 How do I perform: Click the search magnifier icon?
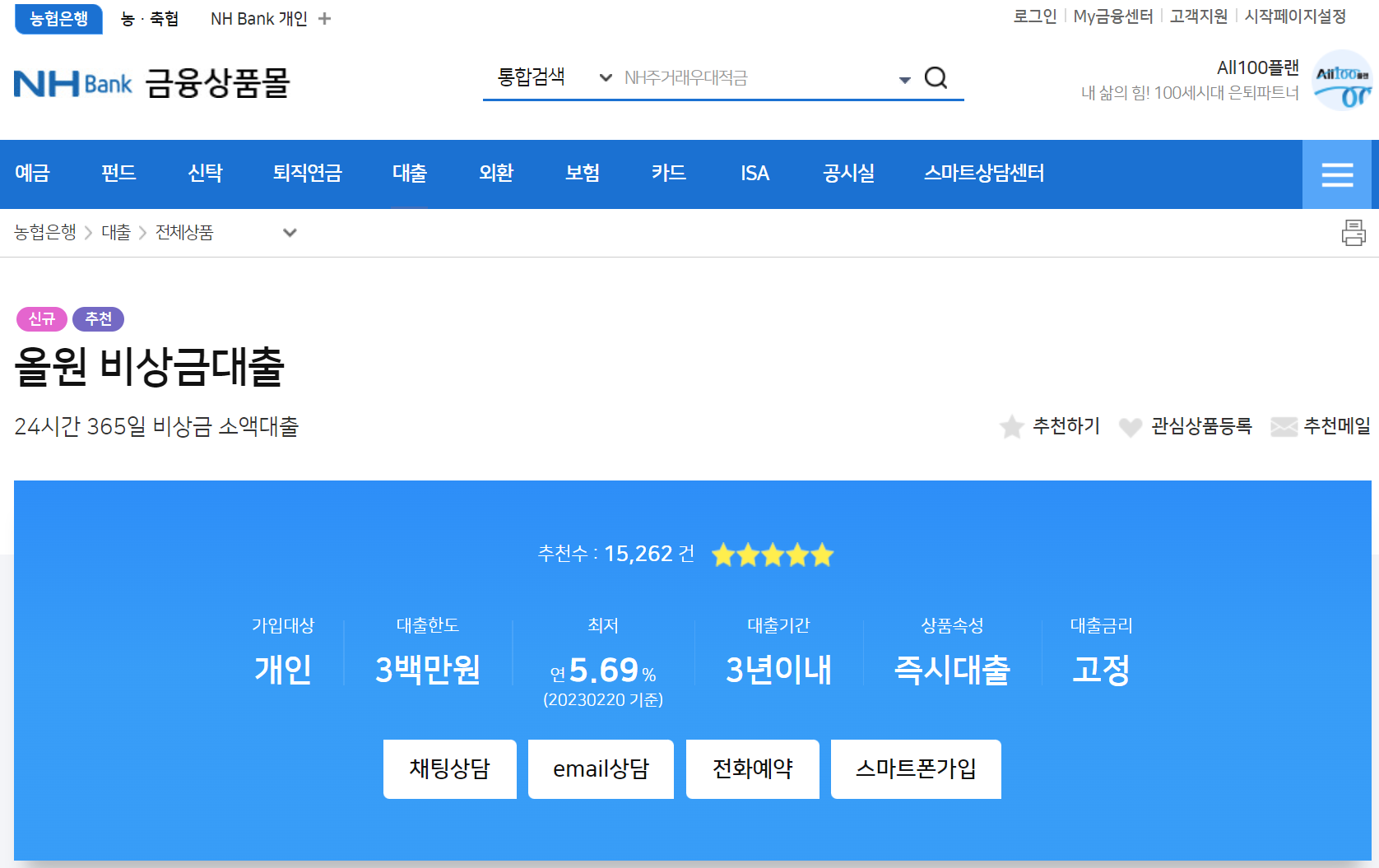click(x=936, y=78)
